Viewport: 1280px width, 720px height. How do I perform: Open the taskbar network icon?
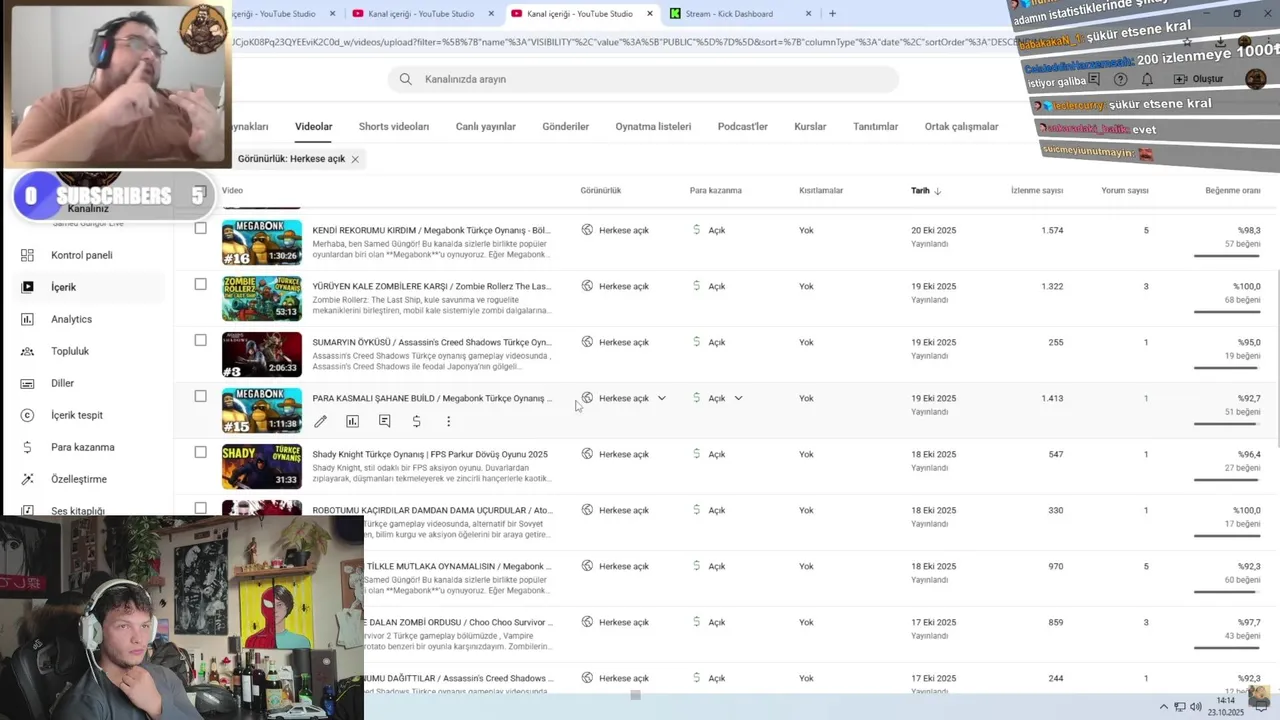(x=1180, y=707)
